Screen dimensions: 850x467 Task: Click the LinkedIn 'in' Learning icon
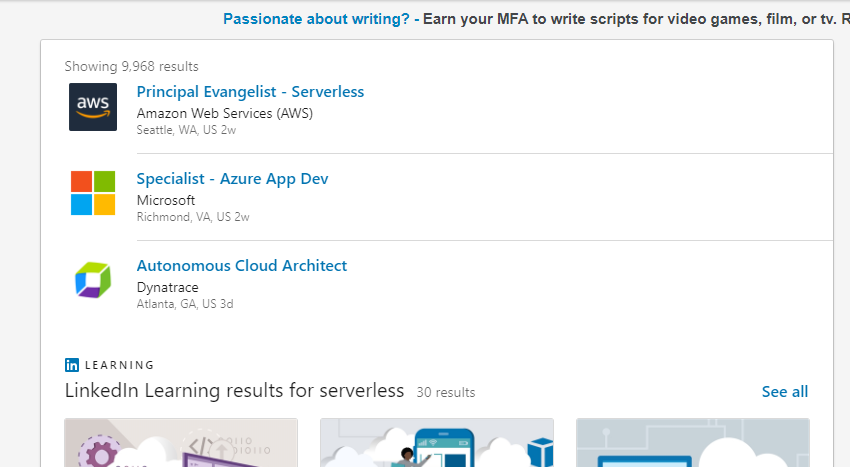72,365
